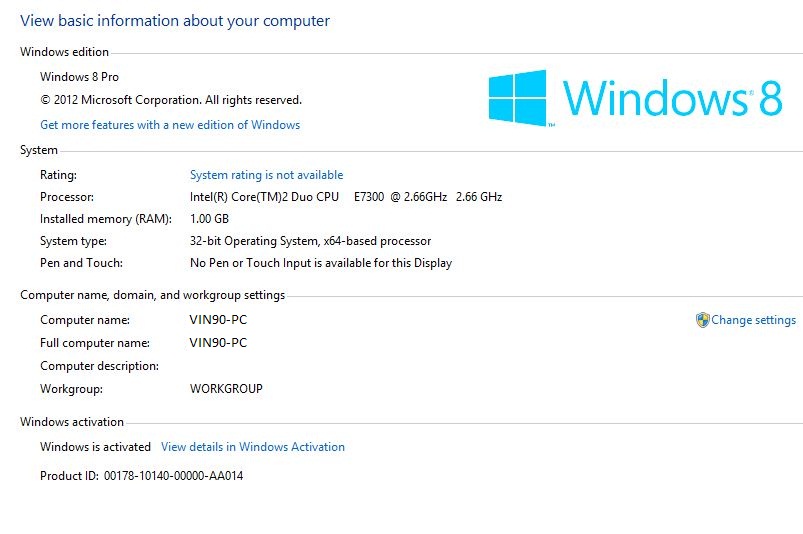Select the installed memory value '1.00 GB'
Screen dimensions: 803x534
coord(209,219)
